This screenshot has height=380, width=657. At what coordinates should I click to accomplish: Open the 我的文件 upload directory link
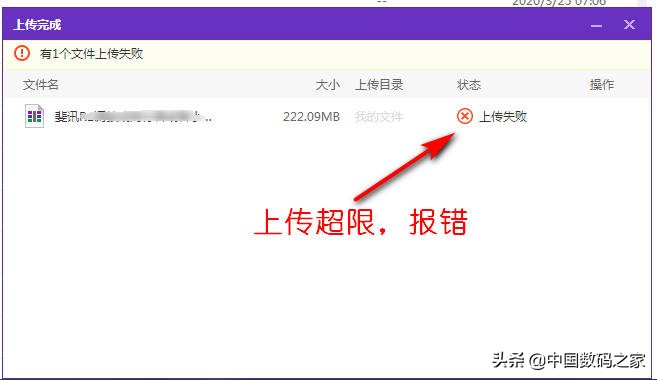[379, 116]
